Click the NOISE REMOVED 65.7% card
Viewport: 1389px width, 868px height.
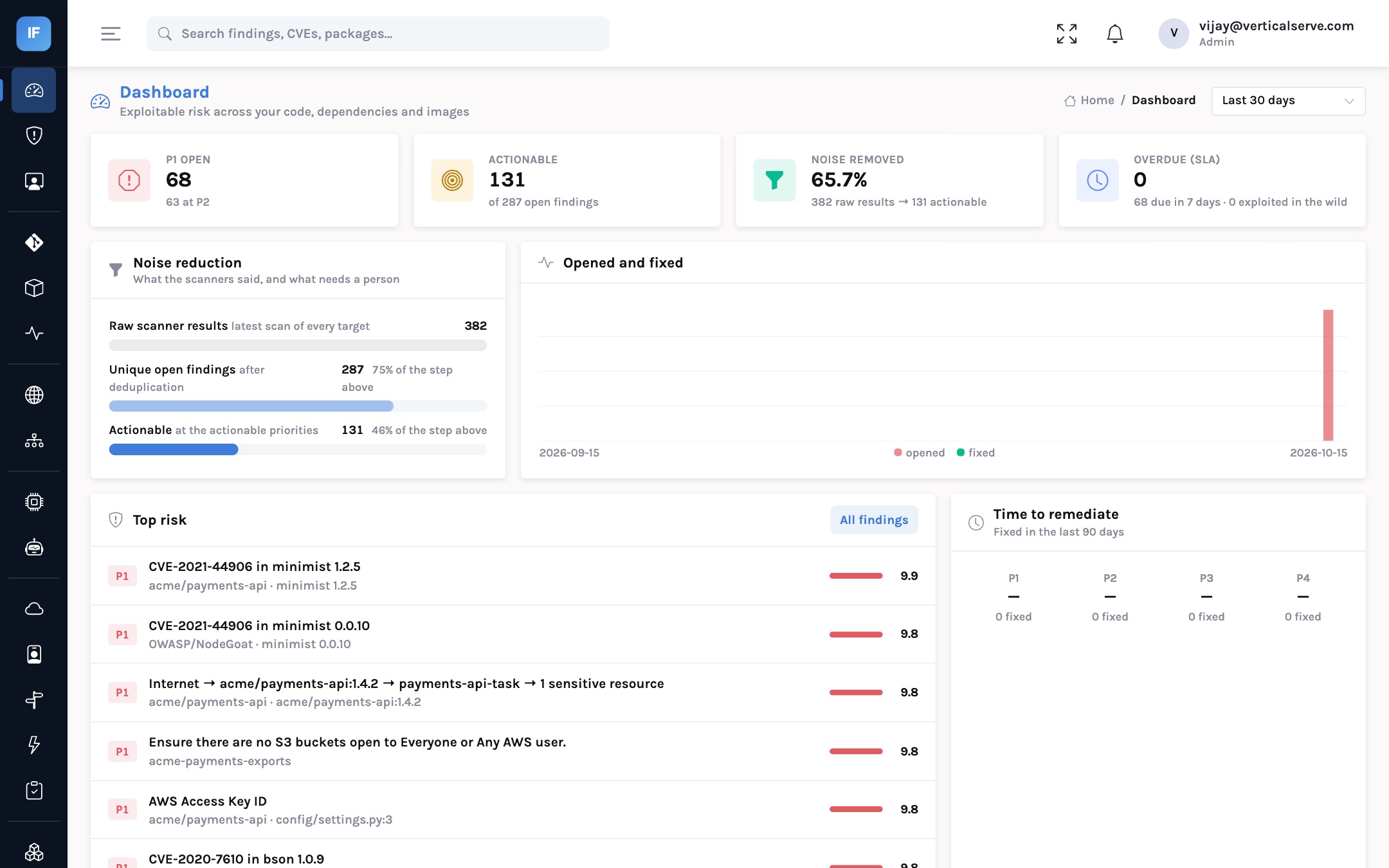pyautogui.click(x=889, y=180)
